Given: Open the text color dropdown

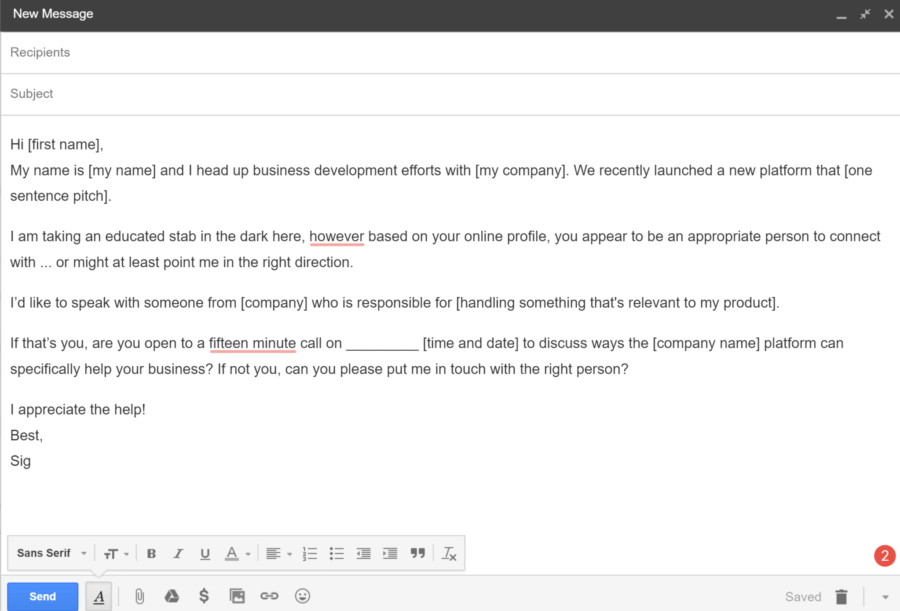Looking at the screenshot, I should pyautogui.click(x=234, y=553).
